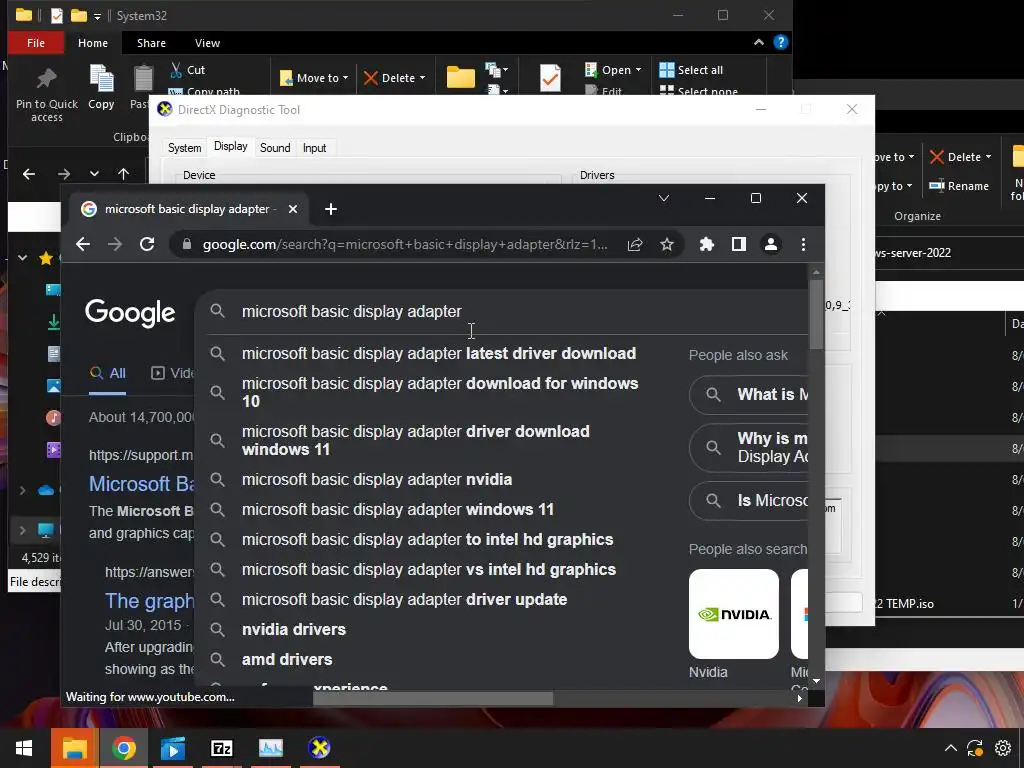Toggle Chrome side panel icon
The image size is (1024, 768).
[x=739, y=244]
